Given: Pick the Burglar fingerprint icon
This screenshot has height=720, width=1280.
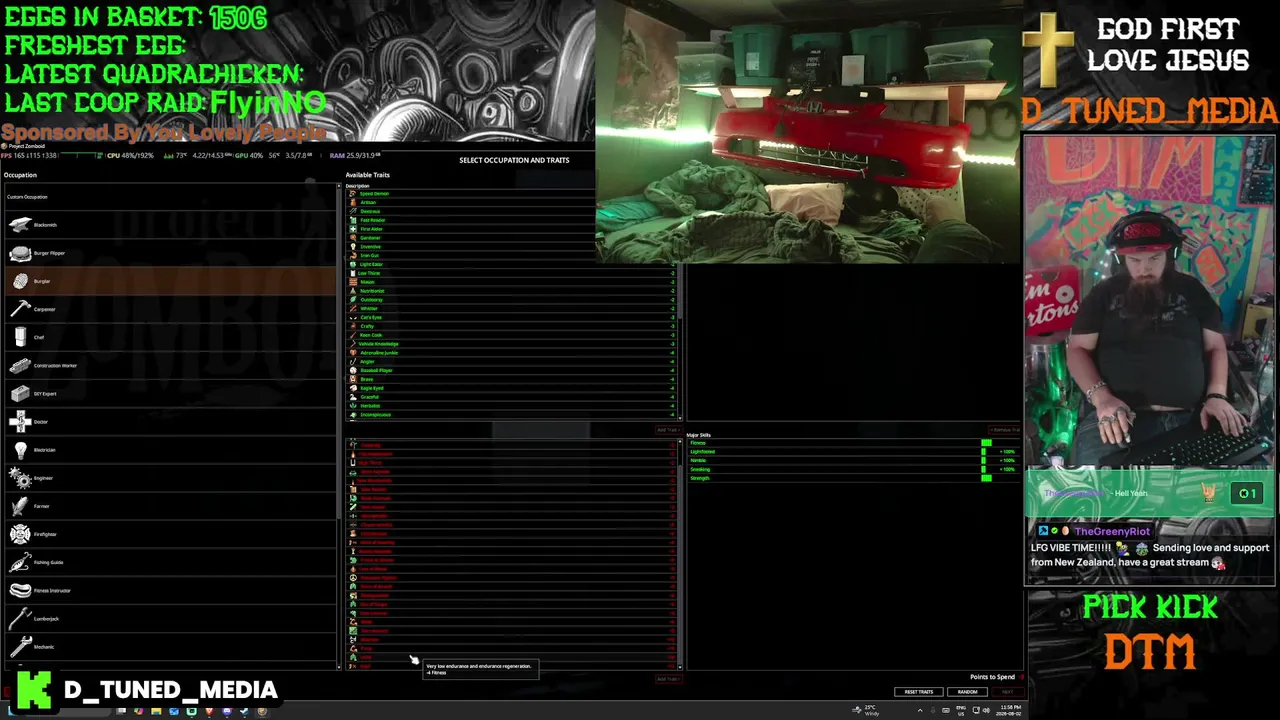Looking at the screenshot, I should [20, 281].
